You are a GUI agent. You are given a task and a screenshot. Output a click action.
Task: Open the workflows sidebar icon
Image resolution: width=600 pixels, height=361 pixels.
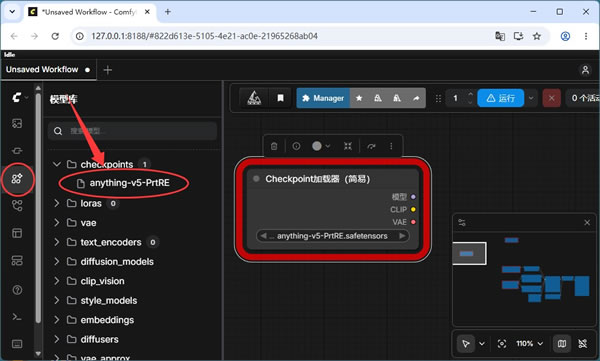[17, 206]
